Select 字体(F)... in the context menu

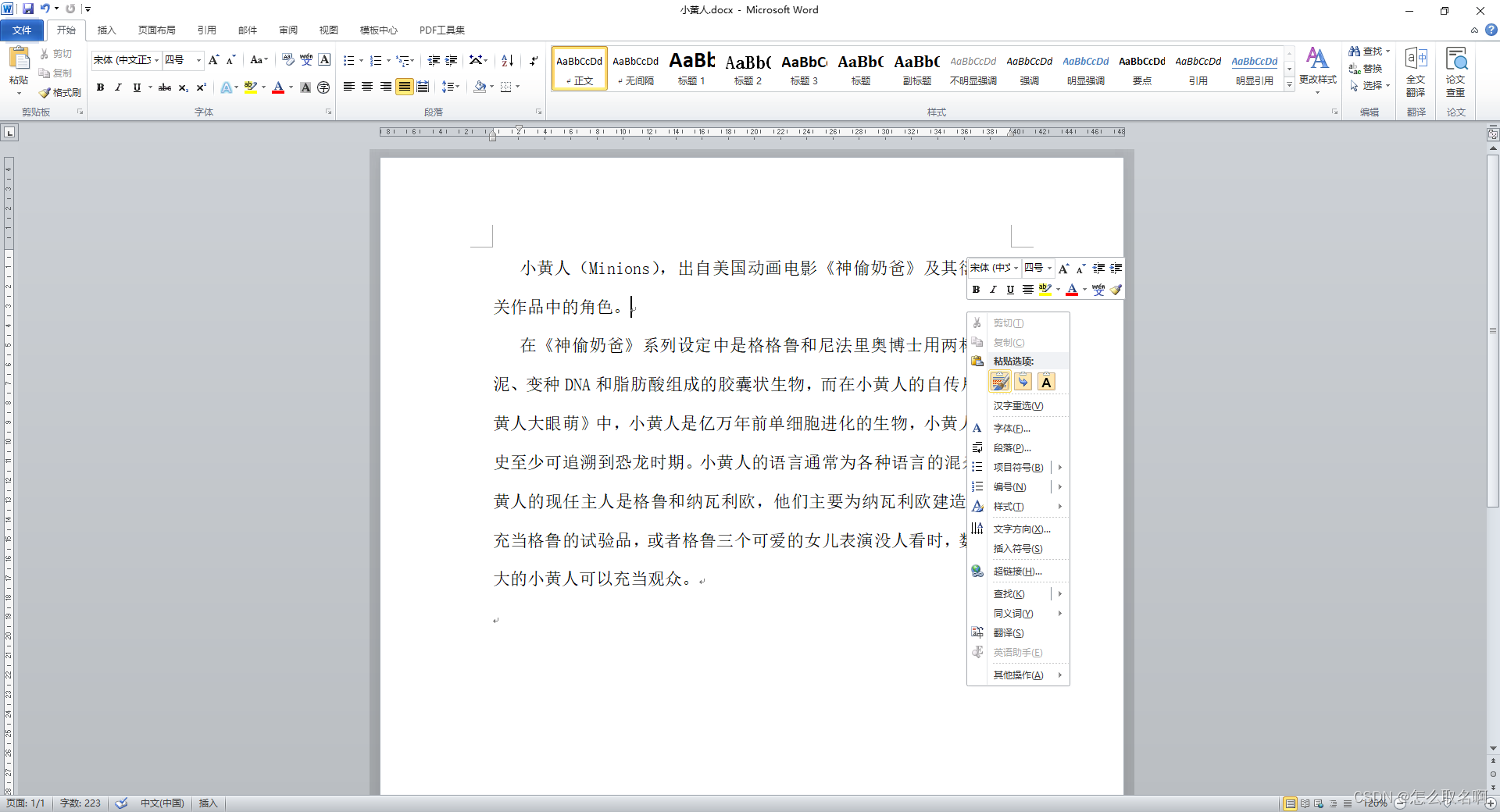click(x=1018, y=429)
